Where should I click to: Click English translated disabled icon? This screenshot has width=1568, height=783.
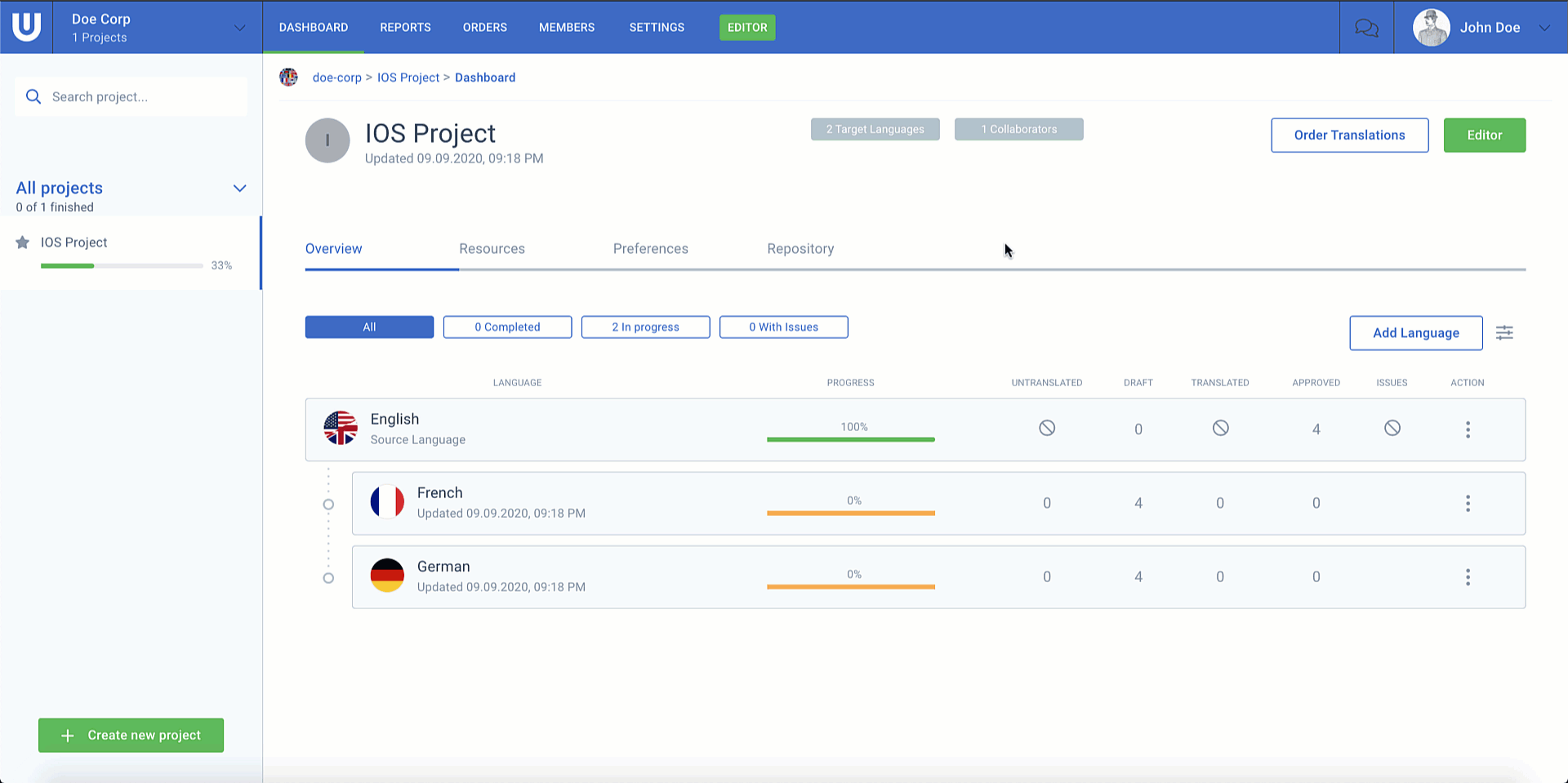click(x=1220, y=428)
